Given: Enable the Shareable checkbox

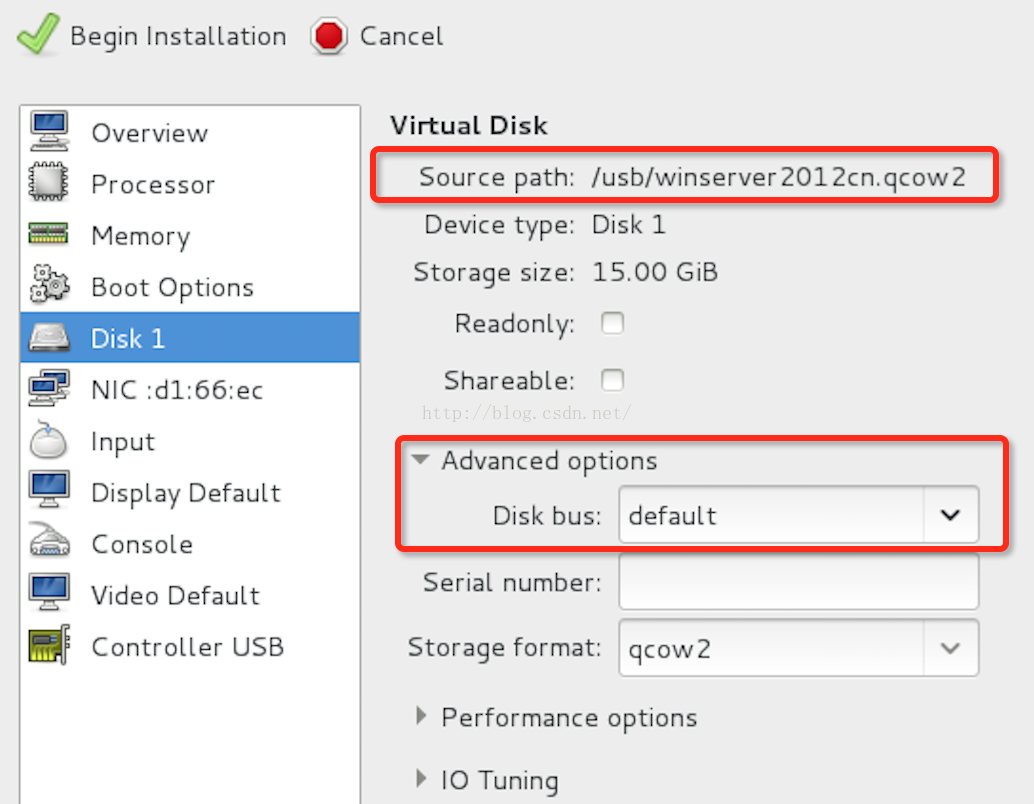Looking at the screenshot, I should (613, 381).
